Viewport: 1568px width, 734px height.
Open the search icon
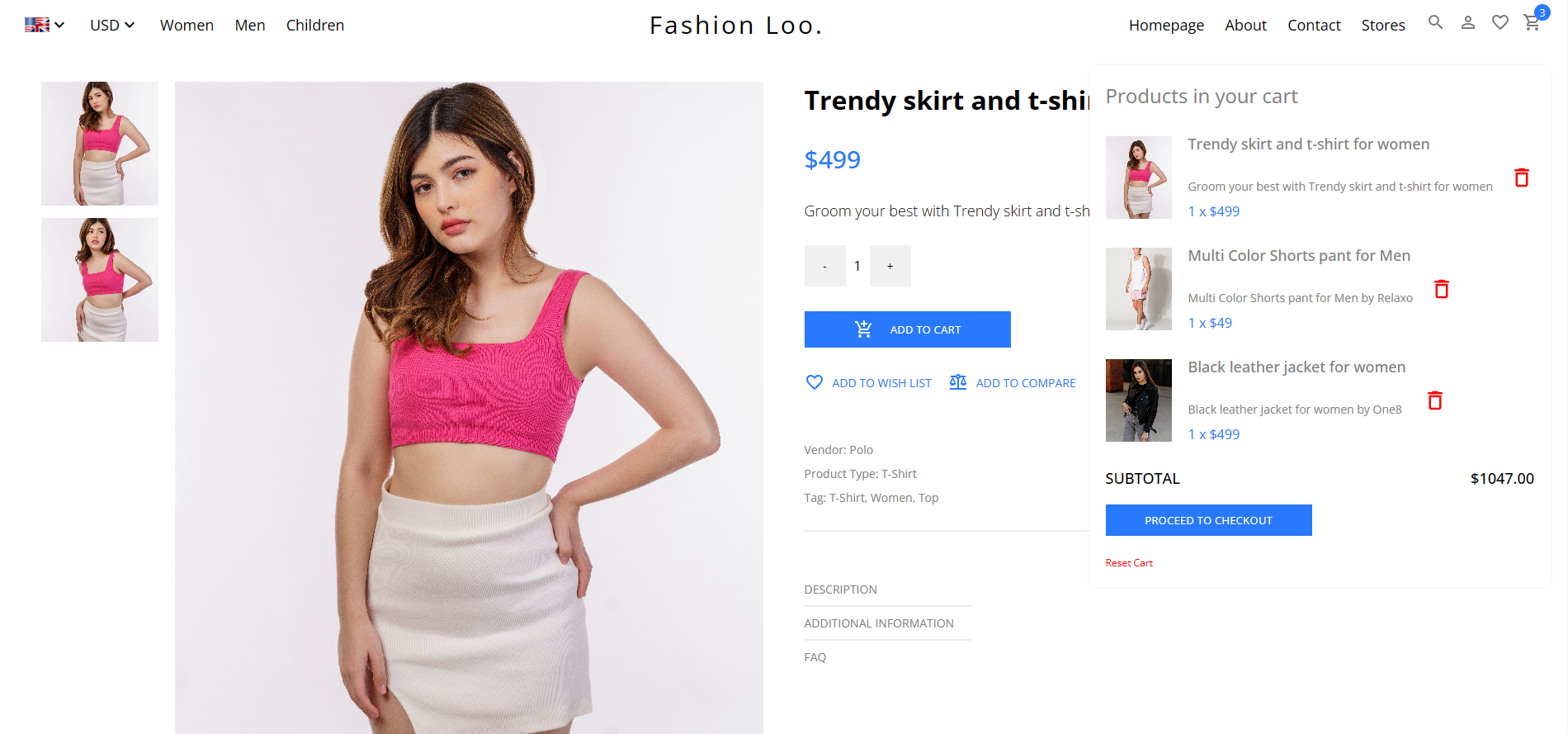click(1435, 23)
